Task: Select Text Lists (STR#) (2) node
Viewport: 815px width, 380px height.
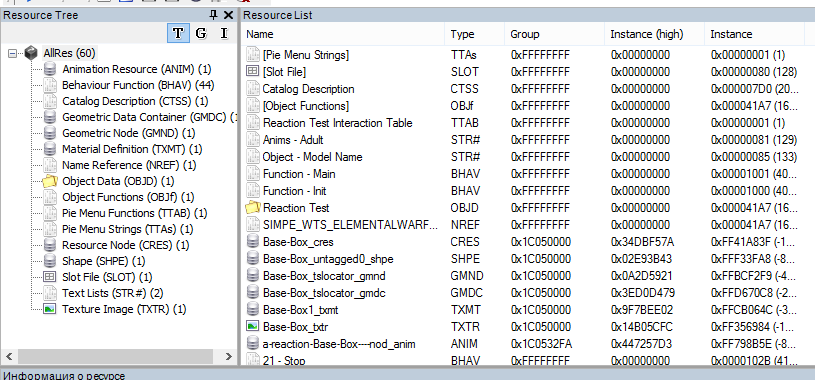Action: 113,293
